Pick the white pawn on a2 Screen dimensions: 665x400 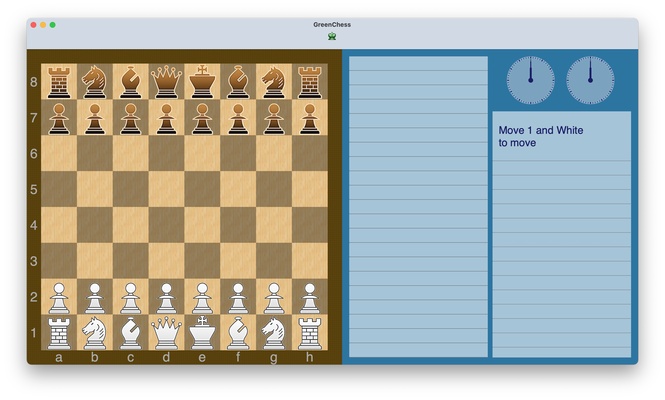click(x=59, y=298)
